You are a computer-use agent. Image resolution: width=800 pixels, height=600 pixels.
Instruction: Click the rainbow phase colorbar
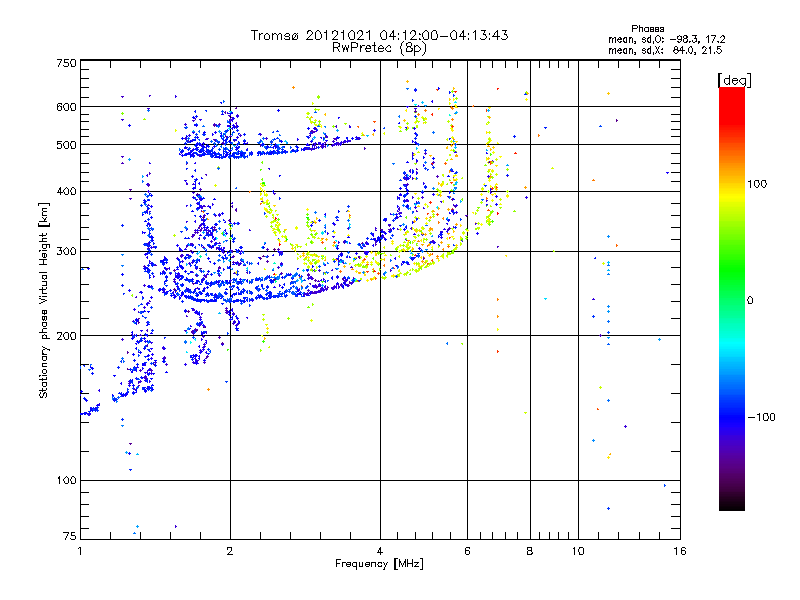(x=732, y=298)
